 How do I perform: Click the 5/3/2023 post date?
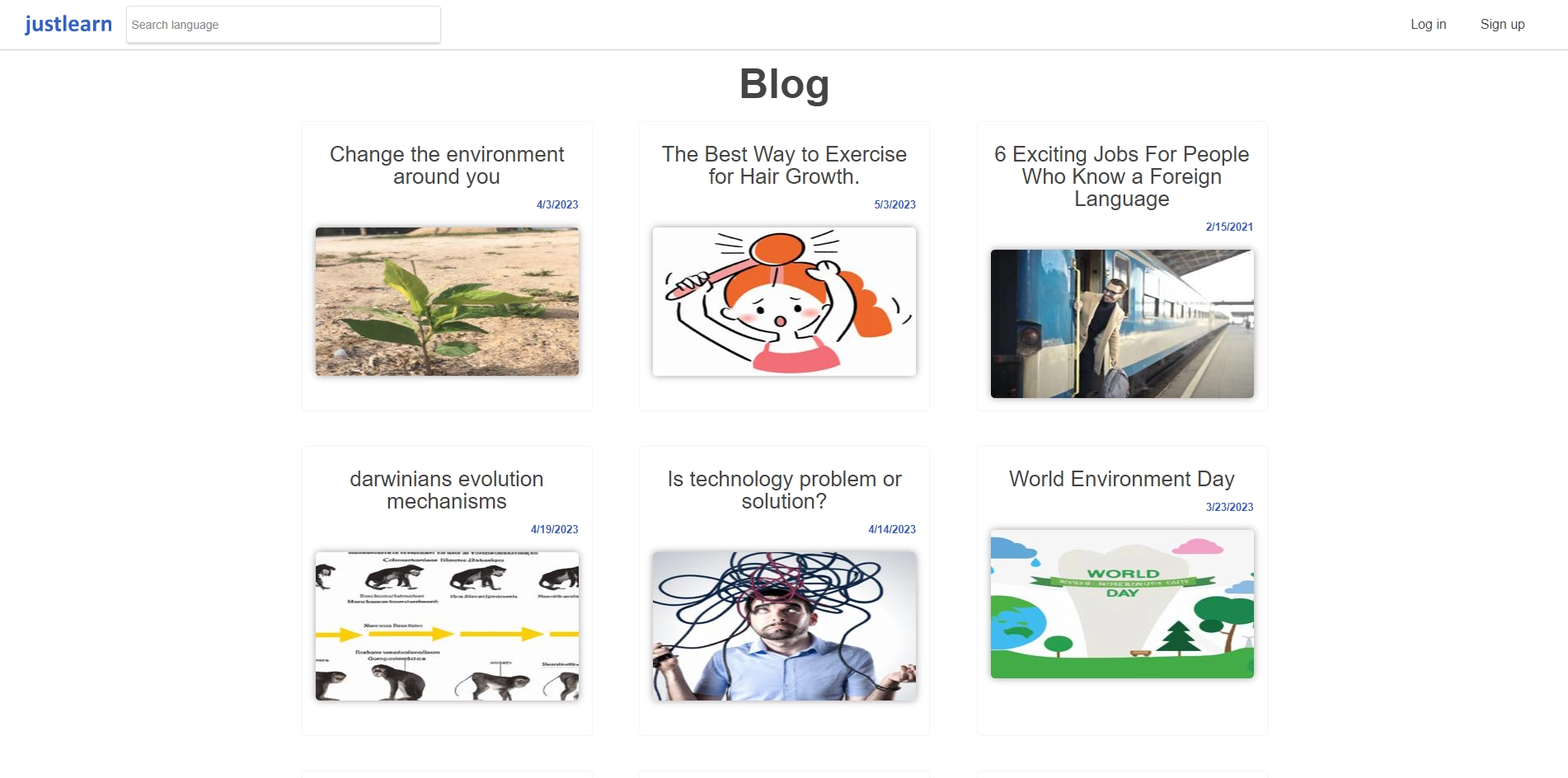894,204
